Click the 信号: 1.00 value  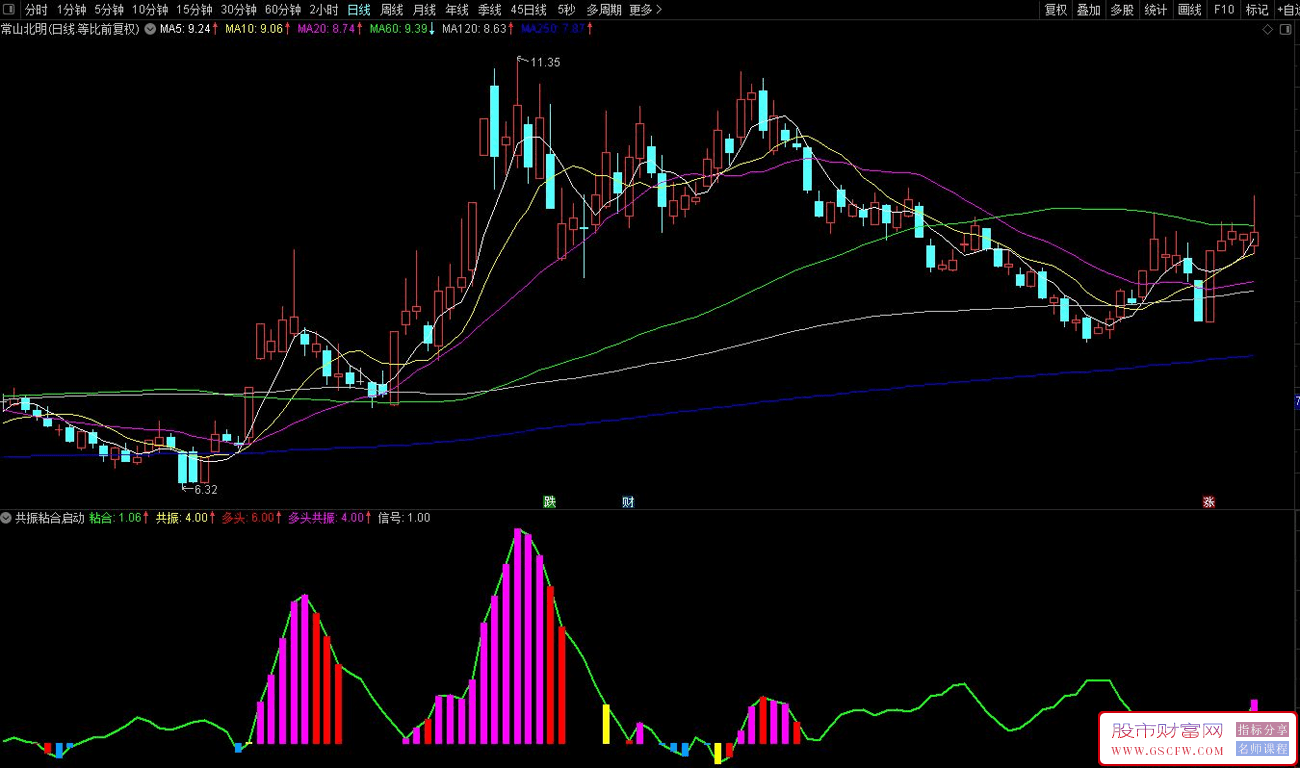405,518
